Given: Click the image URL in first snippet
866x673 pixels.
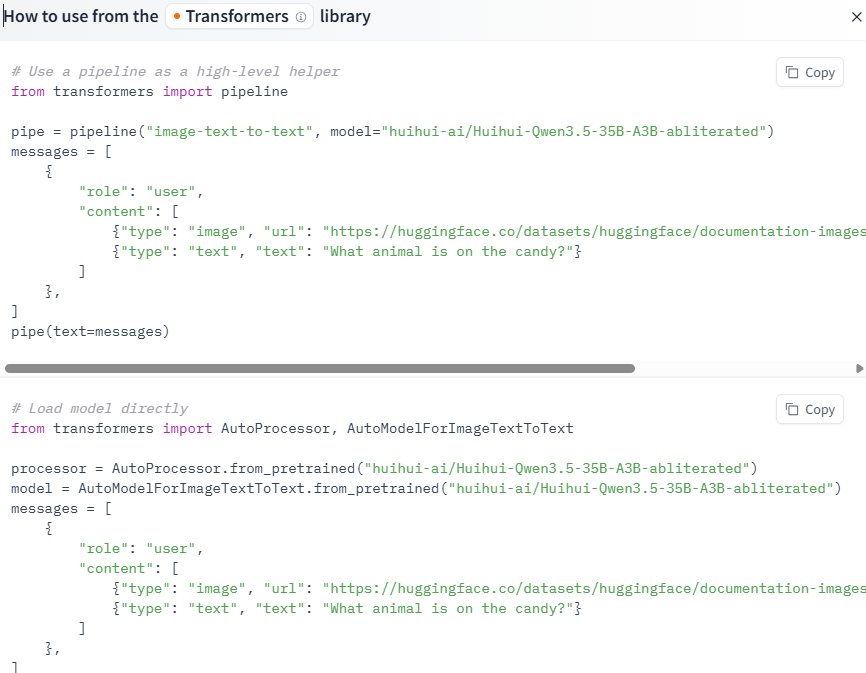Looking at the screenshot, I should tap(594, 231).
